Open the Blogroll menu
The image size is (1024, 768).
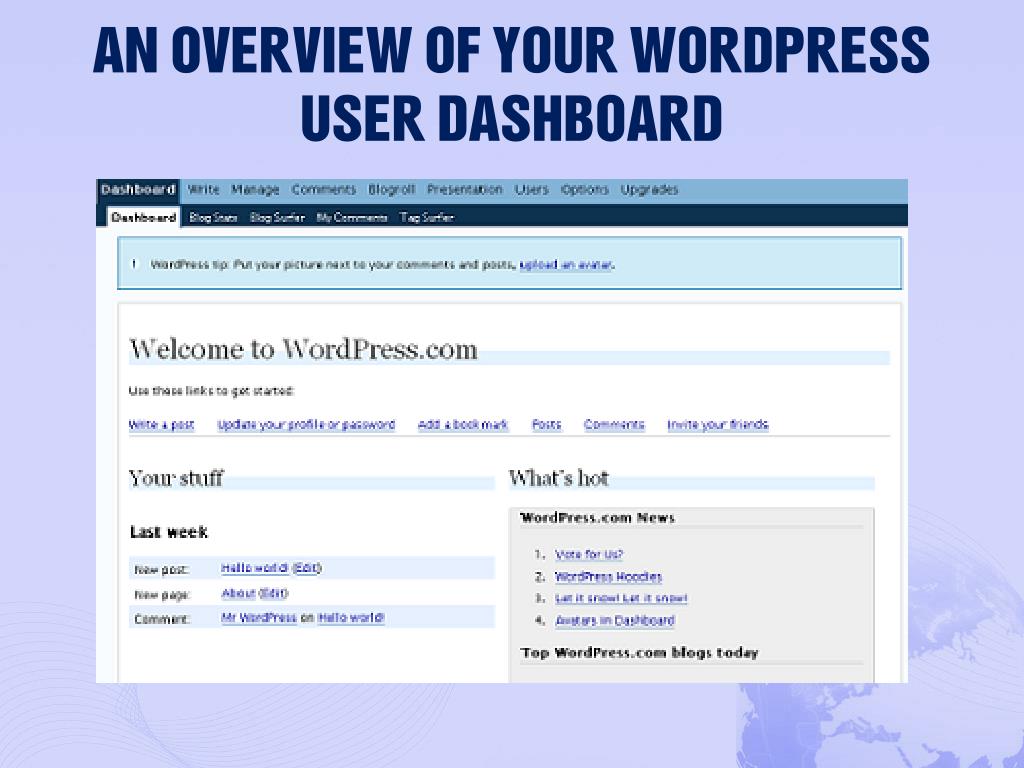391,190
